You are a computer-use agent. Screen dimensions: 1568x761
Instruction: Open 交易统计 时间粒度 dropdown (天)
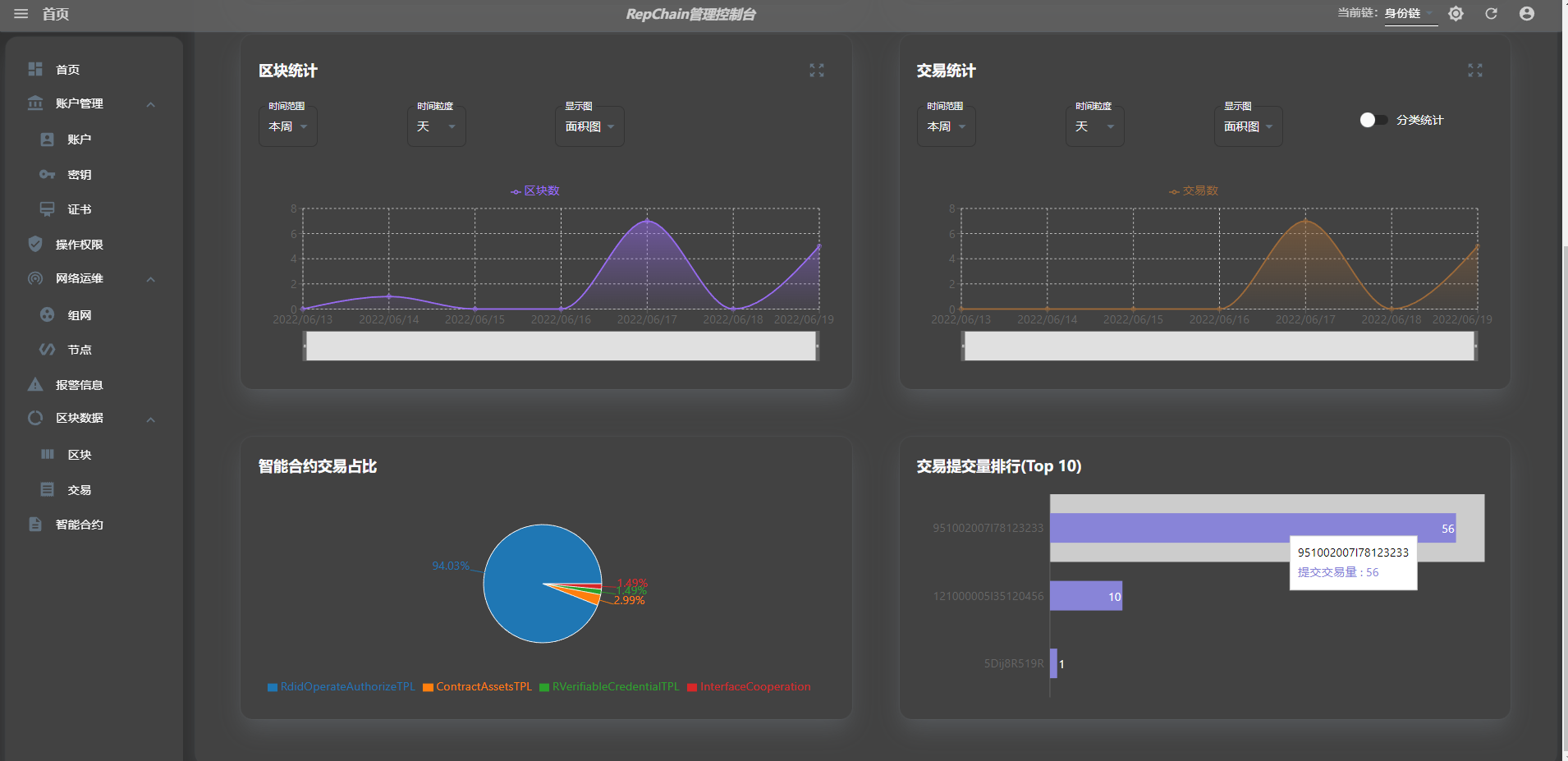[x=1095, y=126]
